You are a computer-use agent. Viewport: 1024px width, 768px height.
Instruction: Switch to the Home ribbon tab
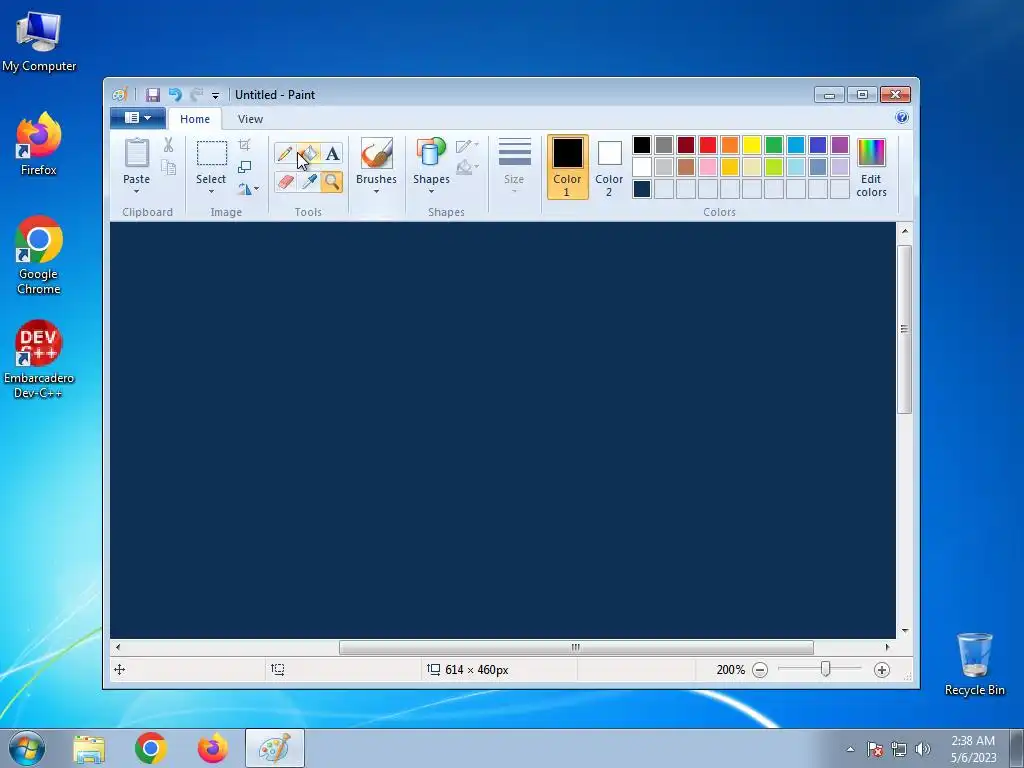(x=195, y=119)
